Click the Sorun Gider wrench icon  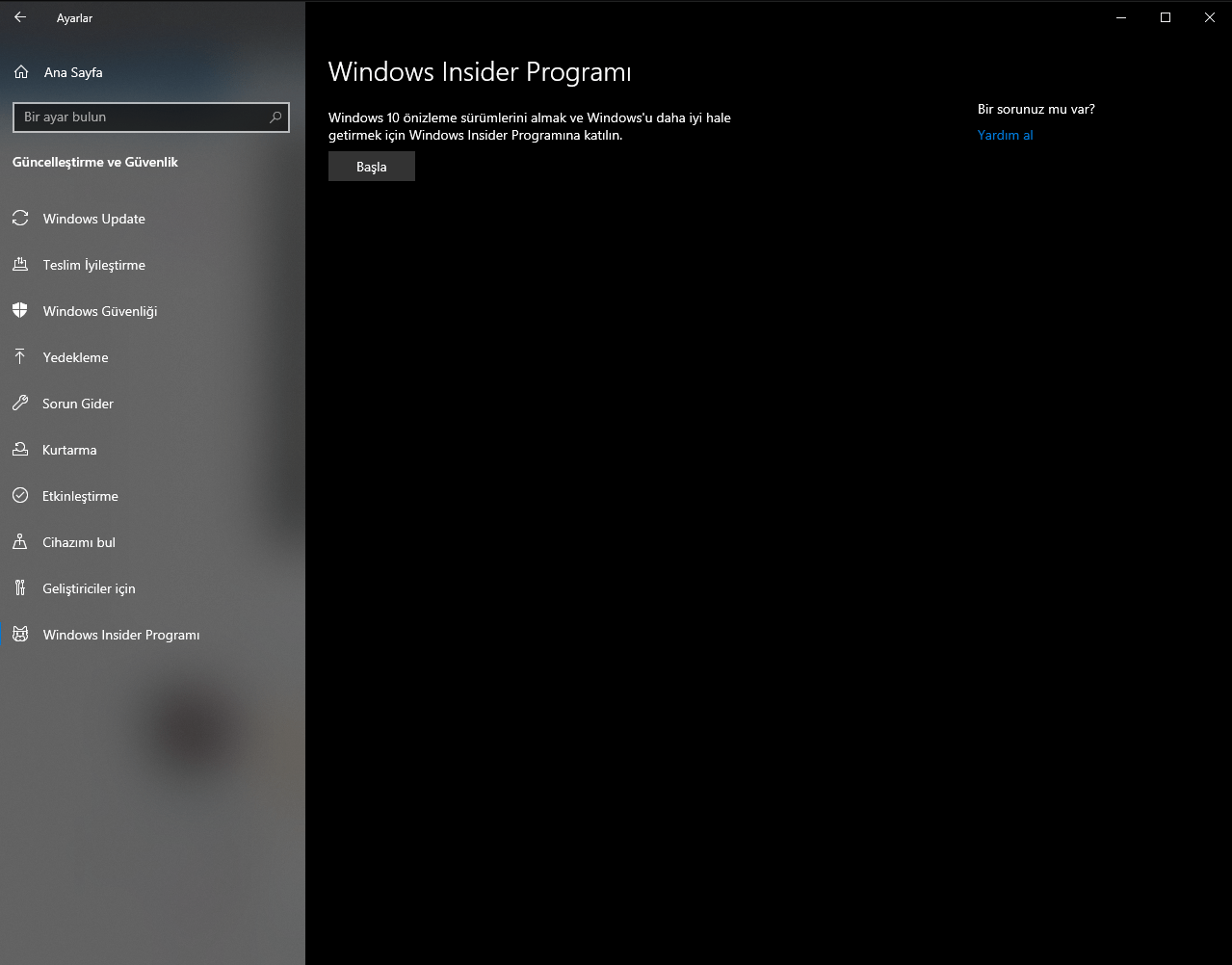(20, 404)
